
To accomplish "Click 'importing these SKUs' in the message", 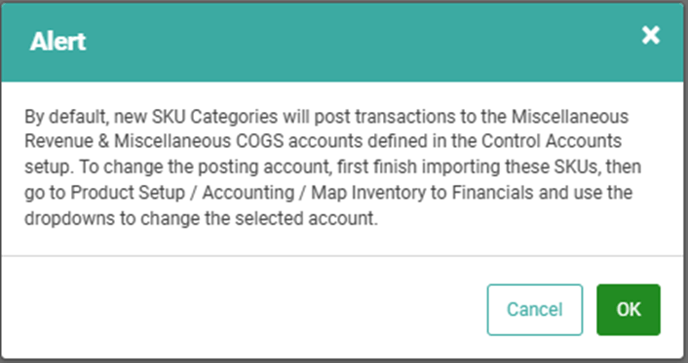I will click(x=507, y=167).
